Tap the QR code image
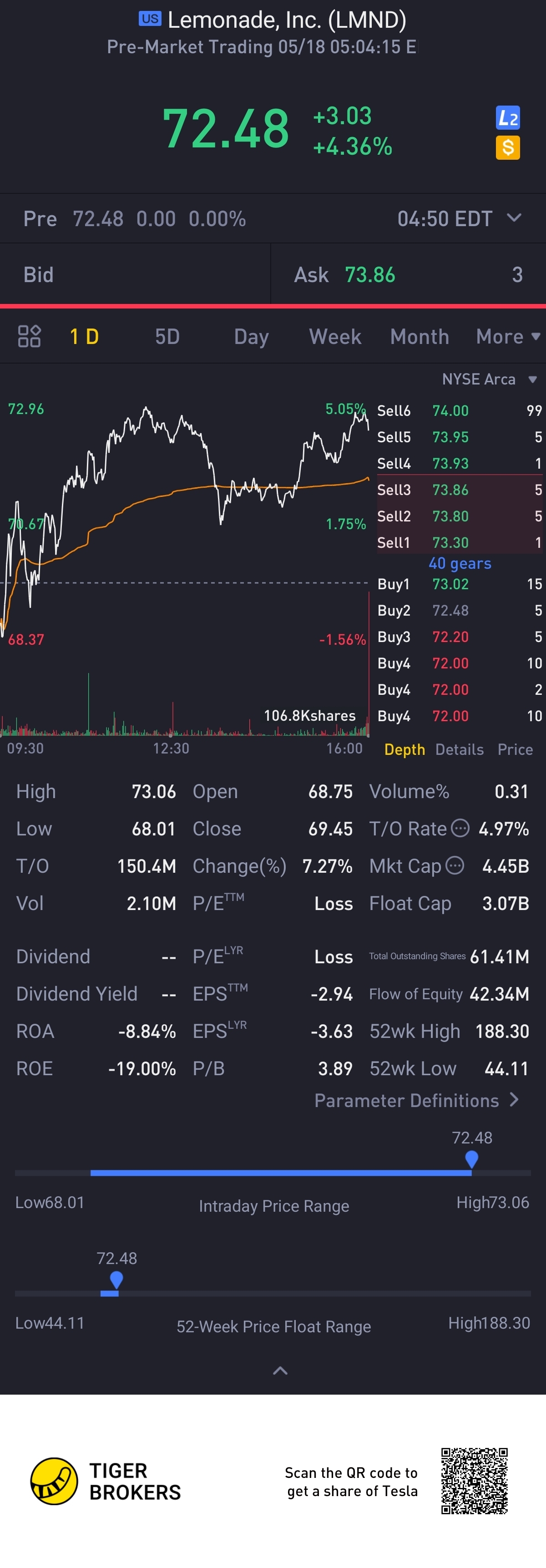Screen dimensions: 546x1568 point(474,1481)
